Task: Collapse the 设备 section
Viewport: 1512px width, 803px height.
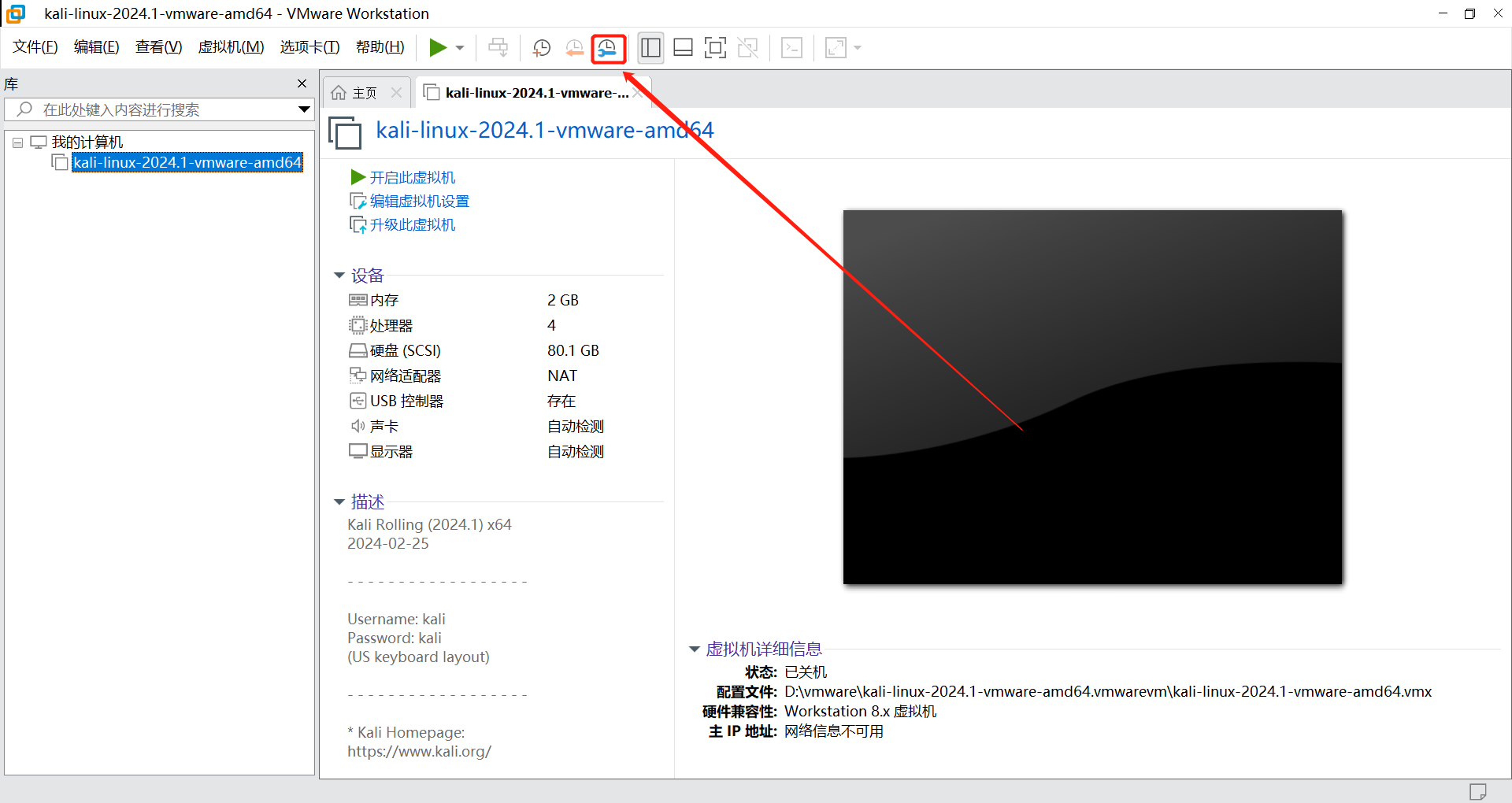Action: tap(339, 276)
